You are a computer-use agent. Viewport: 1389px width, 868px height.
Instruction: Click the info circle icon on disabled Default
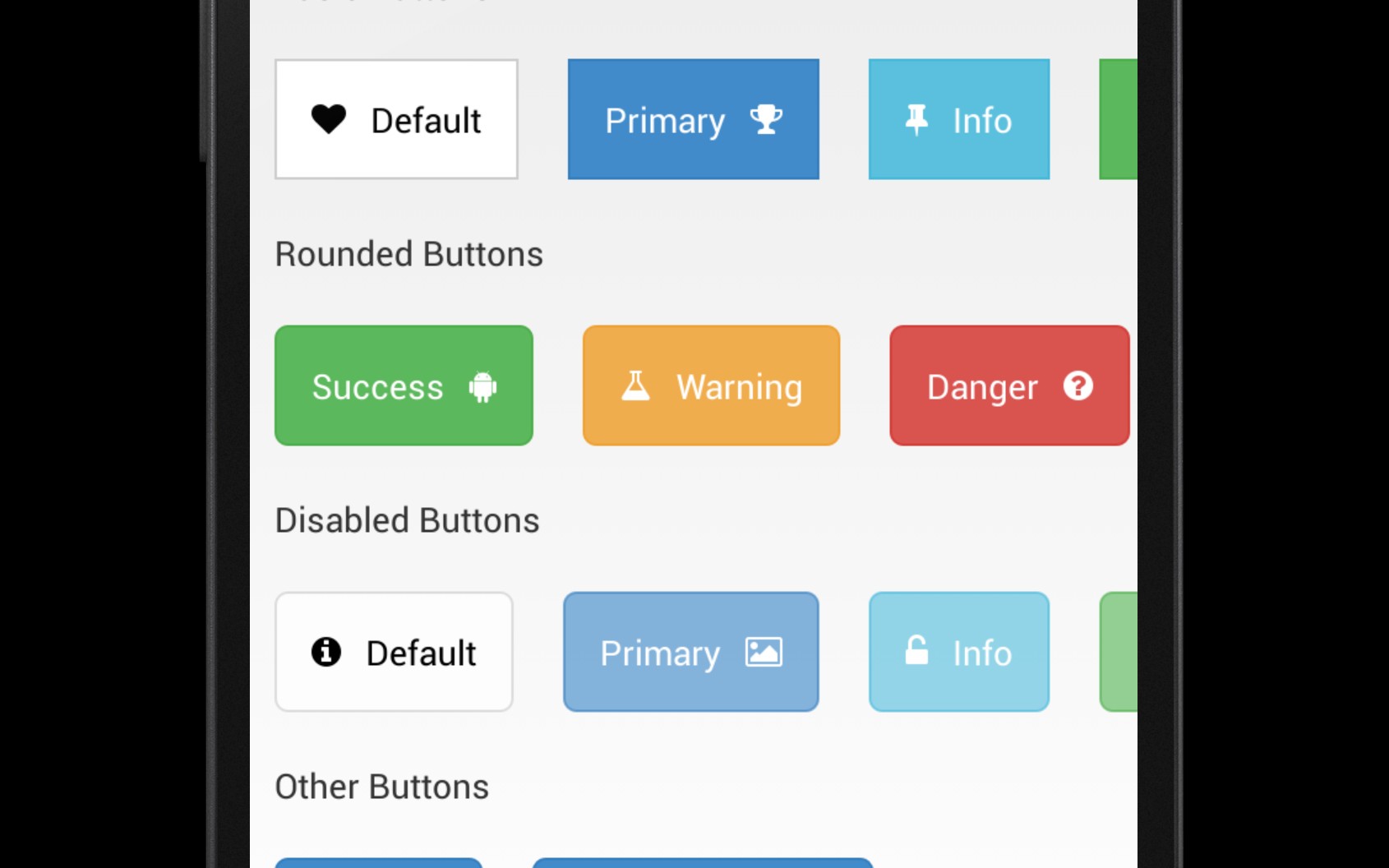(326, 652)
